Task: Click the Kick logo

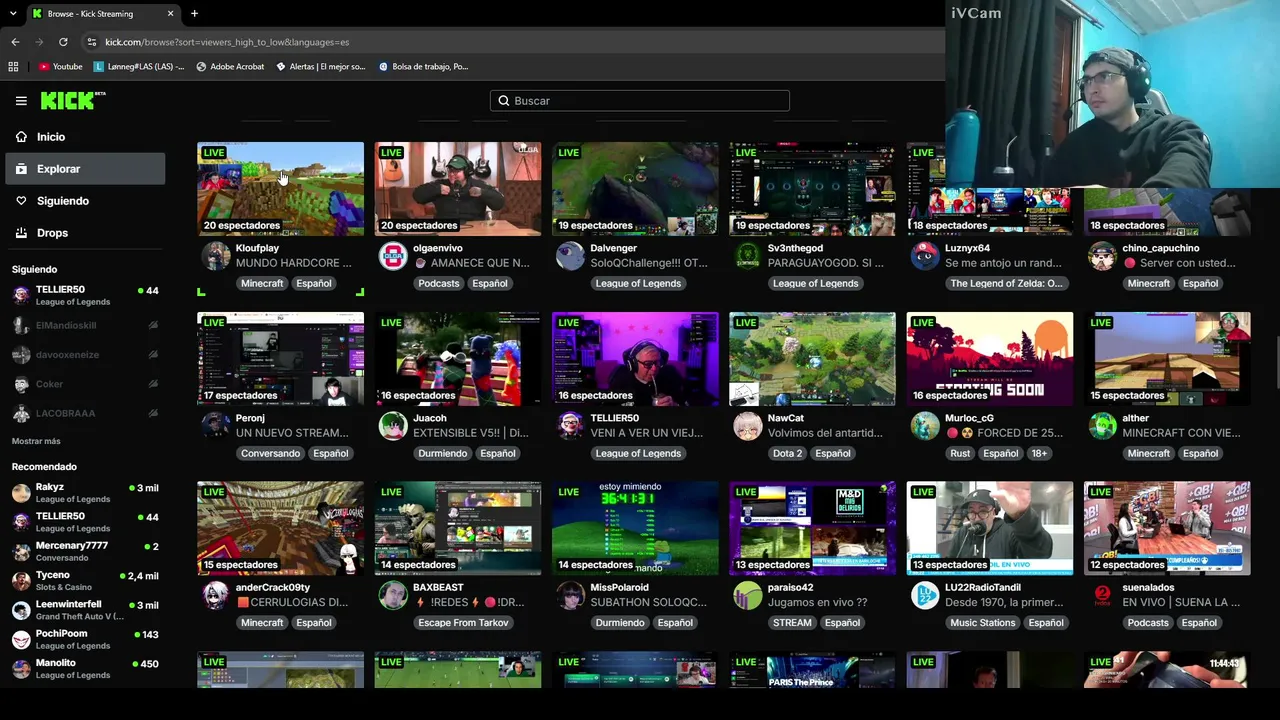Action: pos(72,100)
